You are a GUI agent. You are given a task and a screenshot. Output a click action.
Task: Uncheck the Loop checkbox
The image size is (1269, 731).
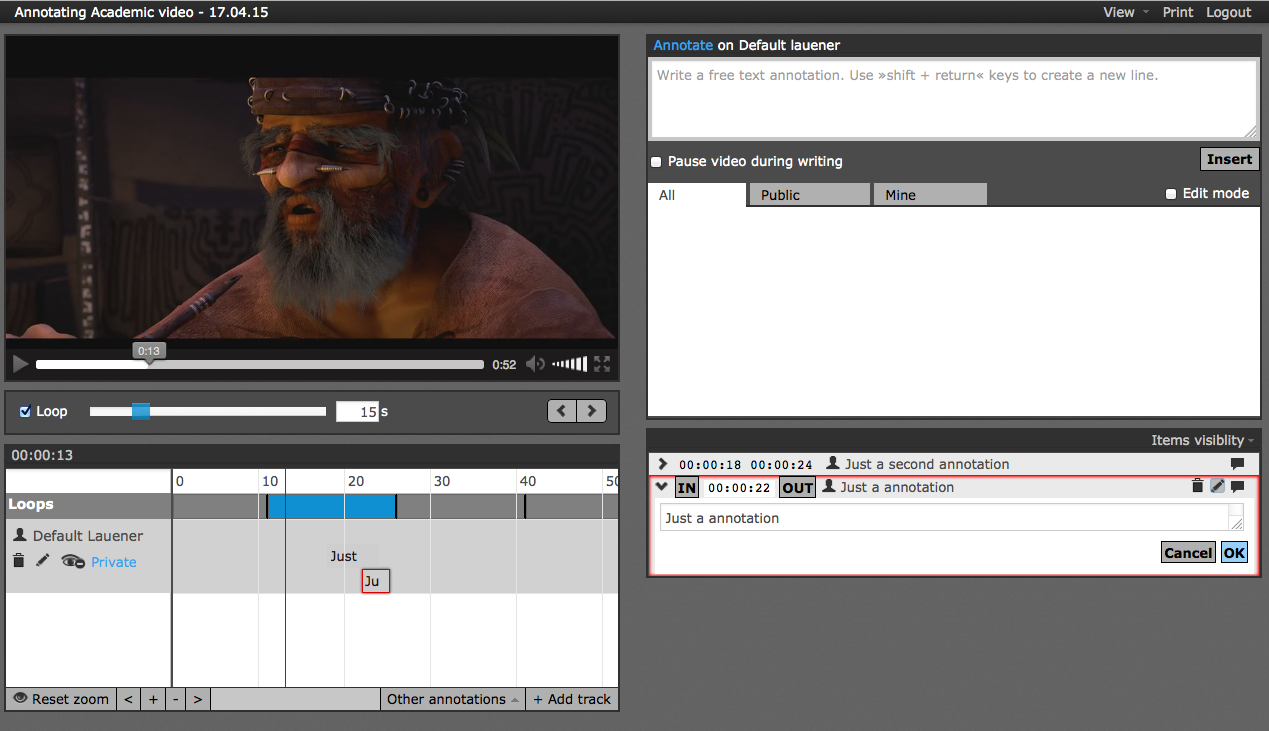click(26, 411)
